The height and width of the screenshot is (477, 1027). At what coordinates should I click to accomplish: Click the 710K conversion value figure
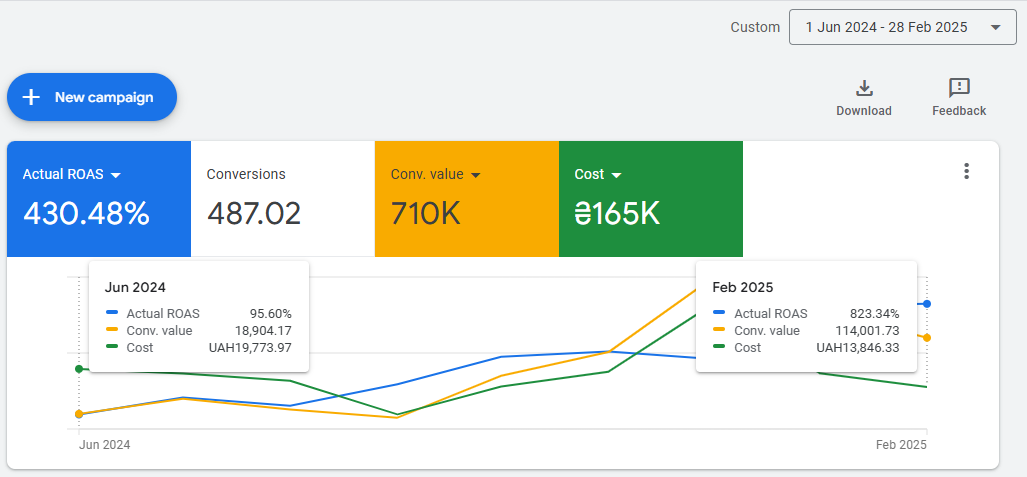426,214
